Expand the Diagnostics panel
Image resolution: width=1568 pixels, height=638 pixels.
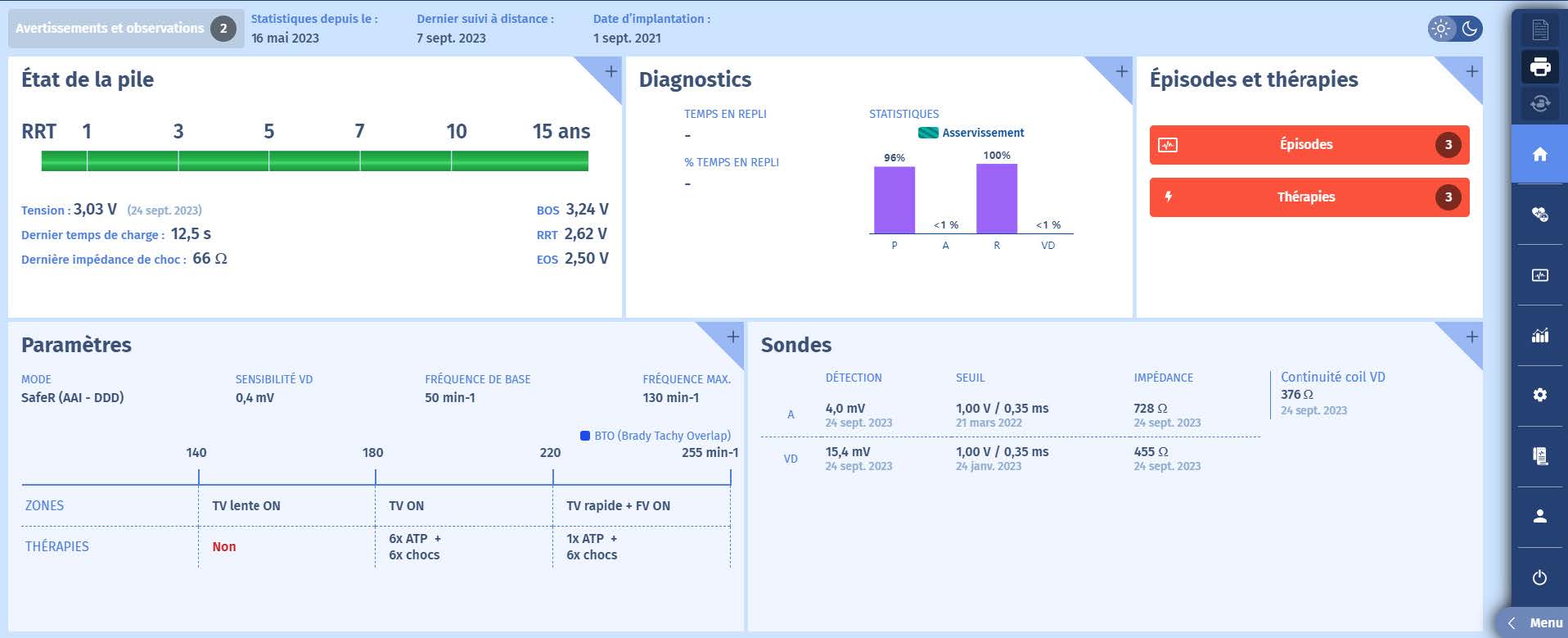coord(1121,71)
